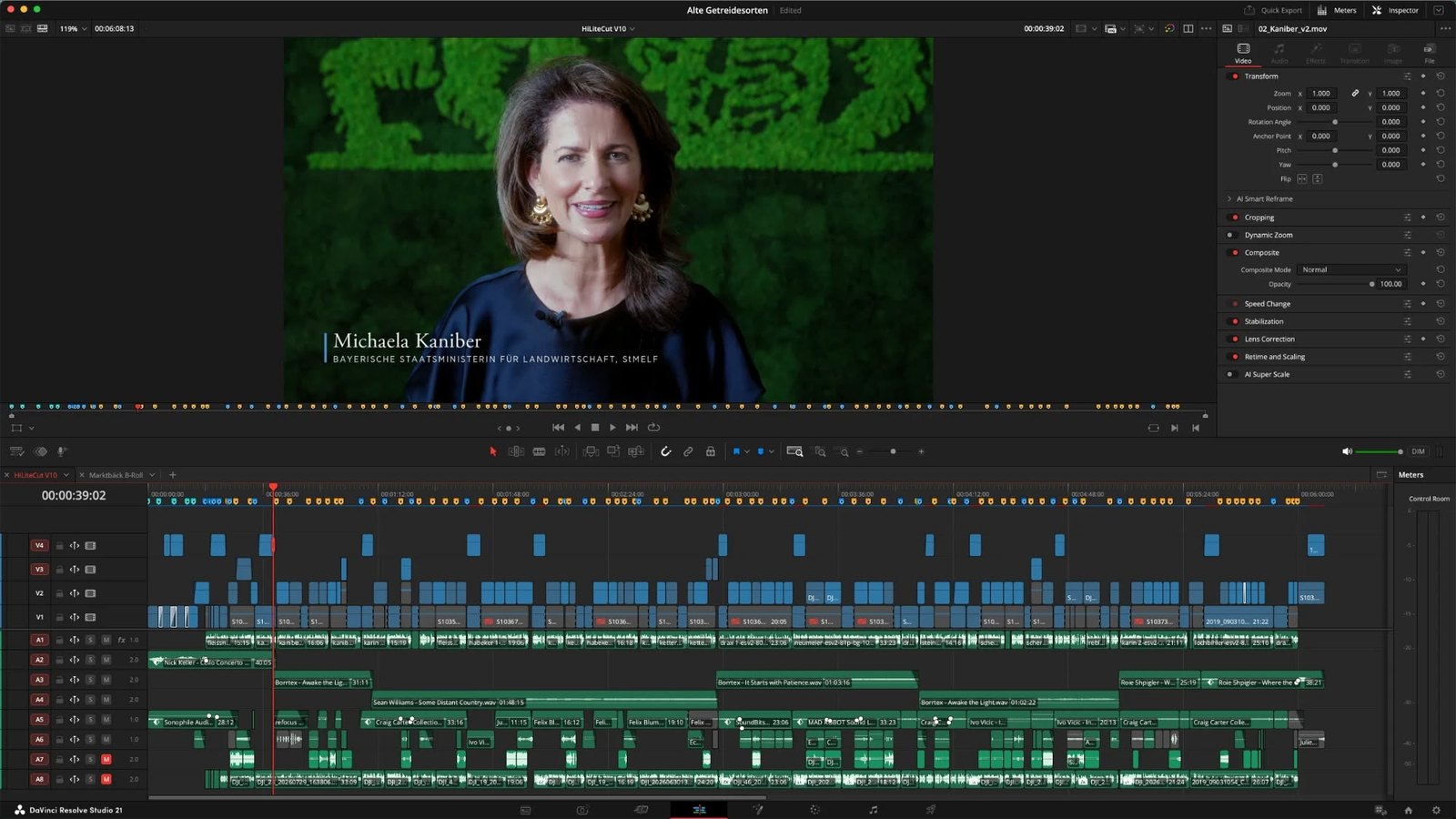The height and width of the screenshot is (819, 1456).
Task: Add keyframe for Zoom parameter
Action: coord(1423,93)
